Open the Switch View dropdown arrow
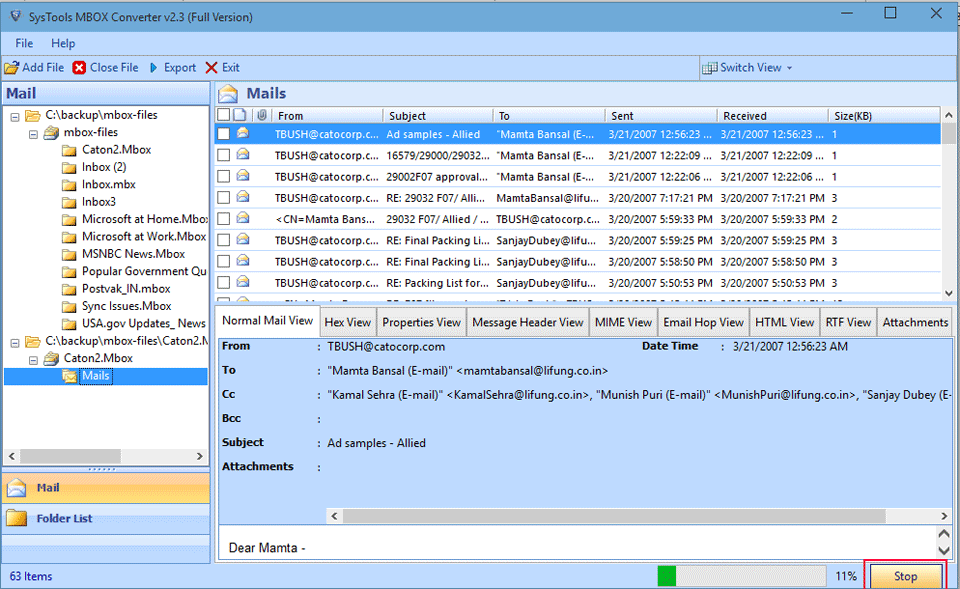Screen dimensions: 960x589 tap(790, 68)
